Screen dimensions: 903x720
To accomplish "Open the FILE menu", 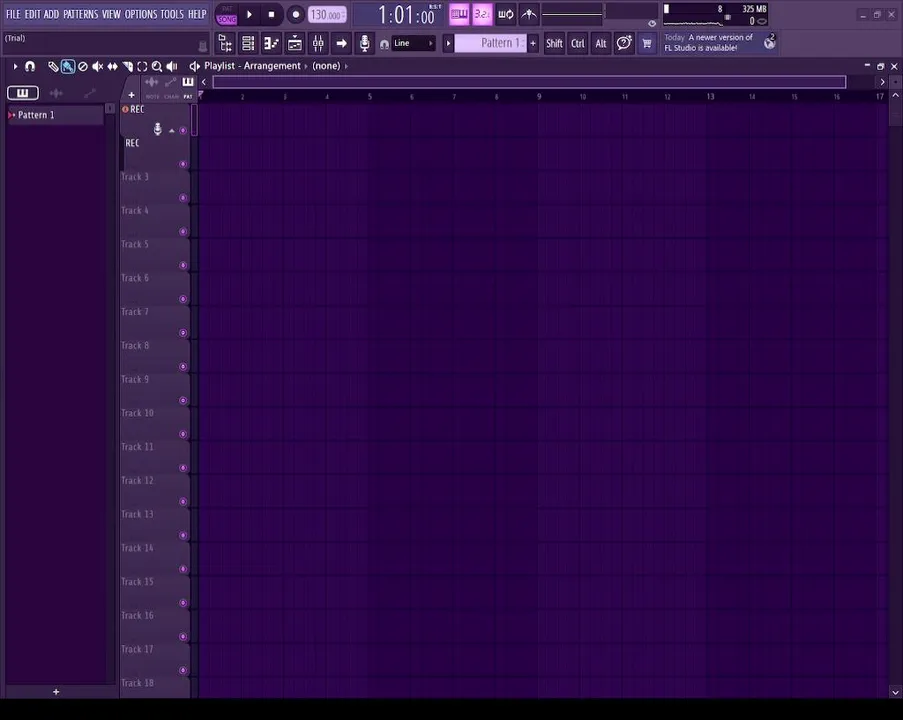I will tap(13, 14).
